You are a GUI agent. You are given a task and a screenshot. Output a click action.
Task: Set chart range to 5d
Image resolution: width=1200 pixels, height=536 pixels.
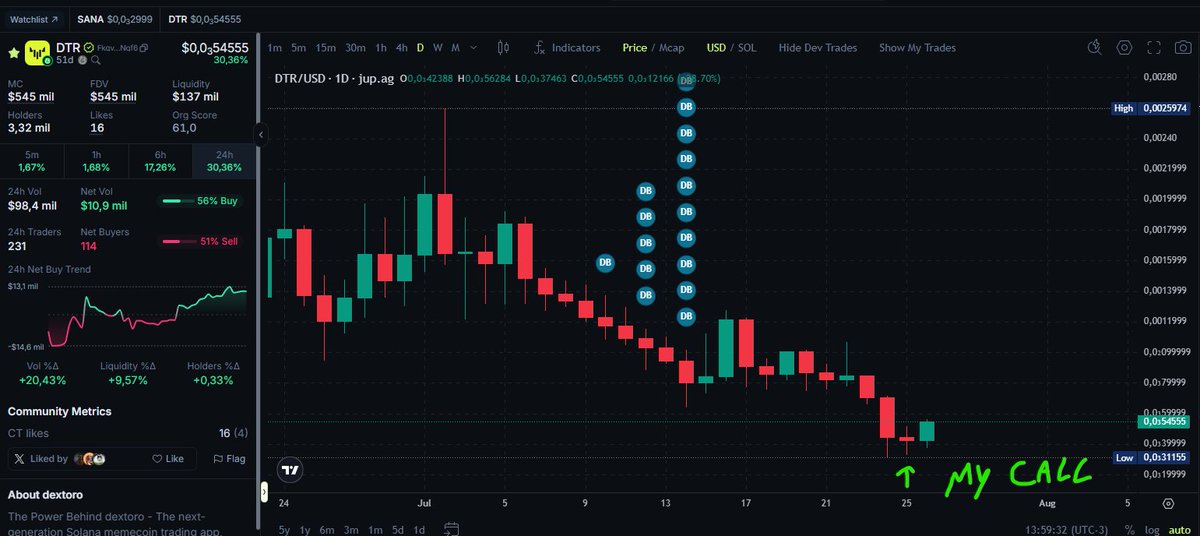[398, 529]
